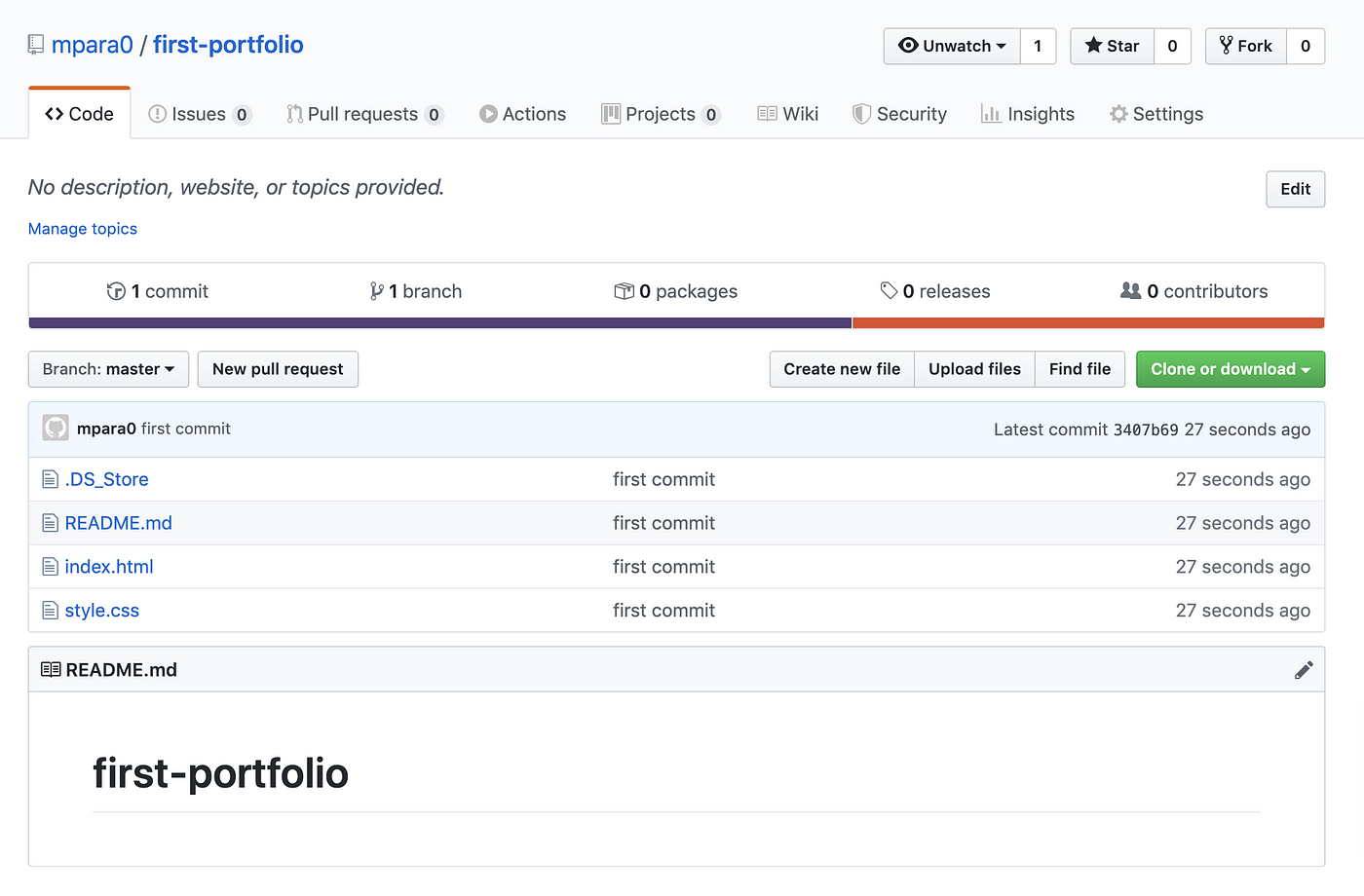The image size is (1364, 896).
Task: Click first commit message in latest commit bar
Action: (x=186, y=429)
